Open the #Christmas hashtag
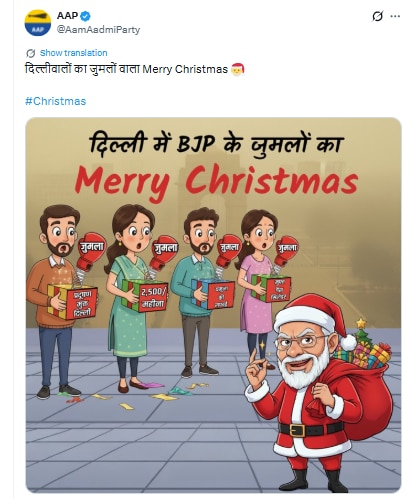The width and height of the screenshot is (412, 499). (x=56, y=101)
